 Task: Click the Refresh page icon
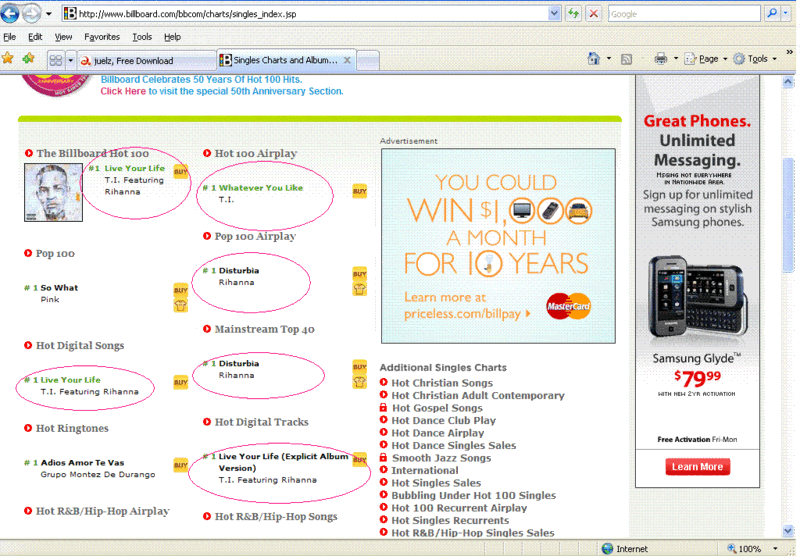(x=573, y=14)
